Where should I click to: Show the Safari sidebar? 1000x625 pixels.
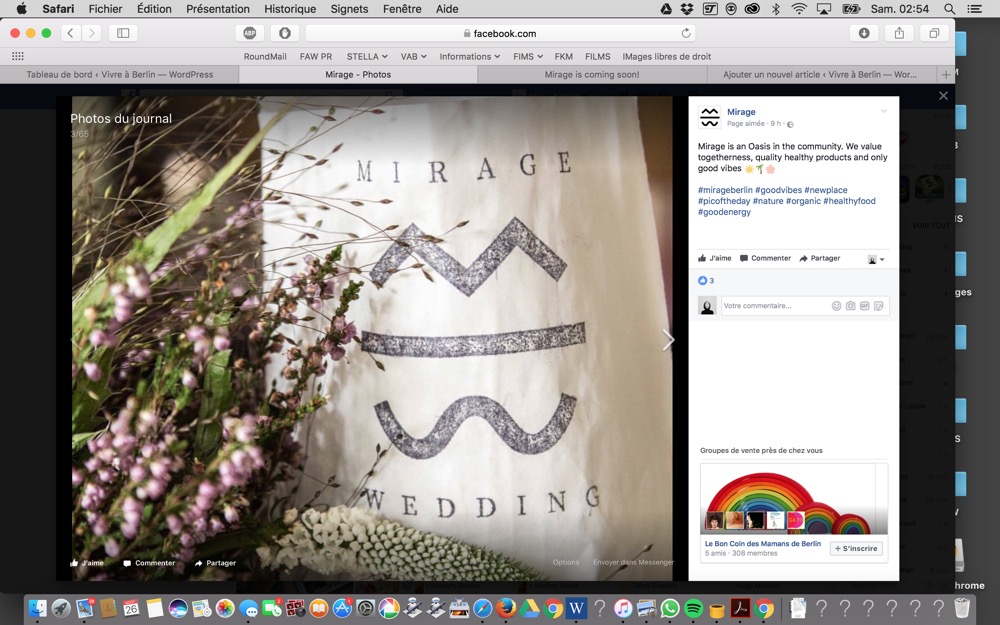(123, 33)
